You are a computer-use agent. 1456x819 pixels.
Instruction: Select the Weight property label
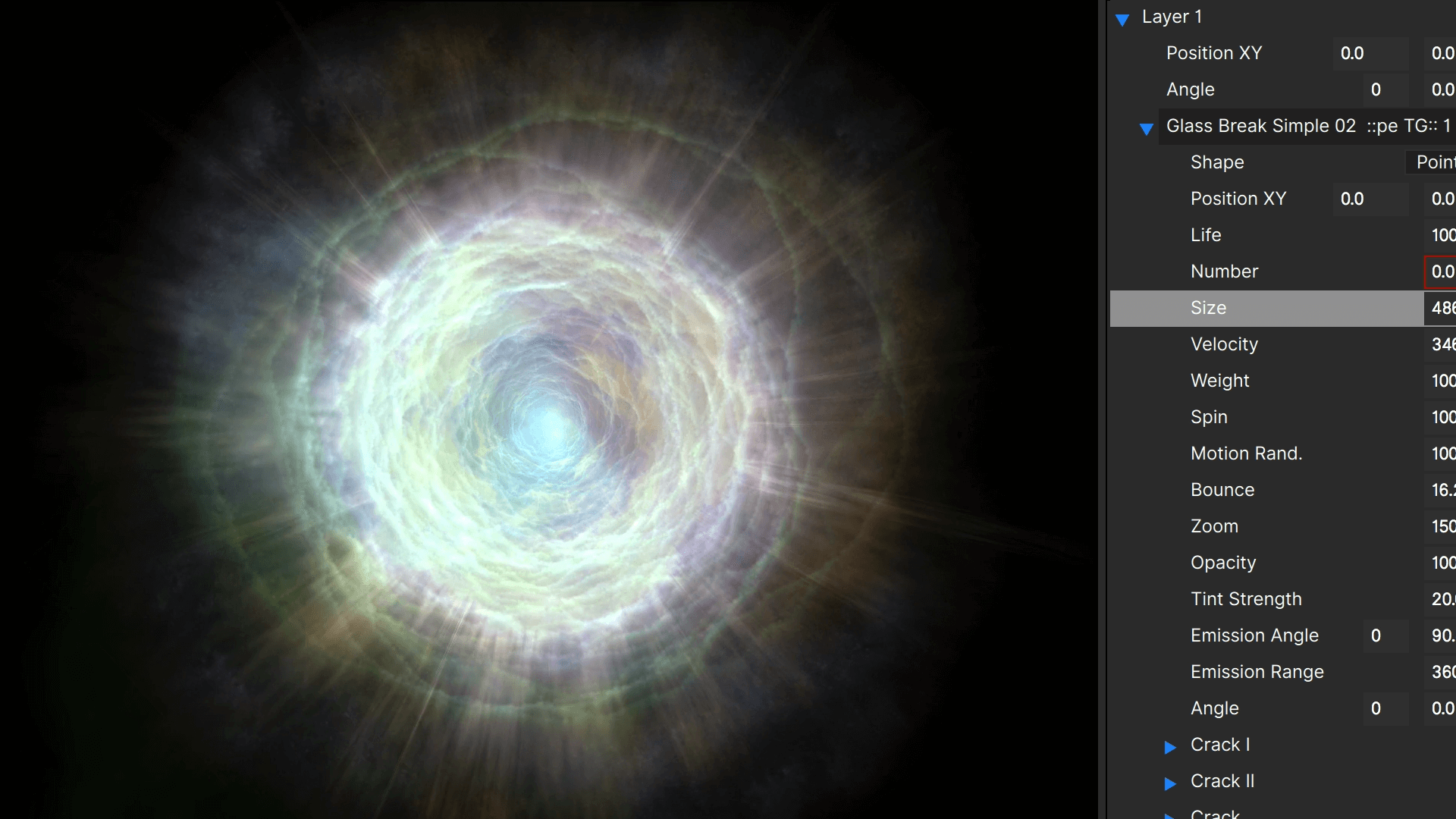coord(1219,381)
